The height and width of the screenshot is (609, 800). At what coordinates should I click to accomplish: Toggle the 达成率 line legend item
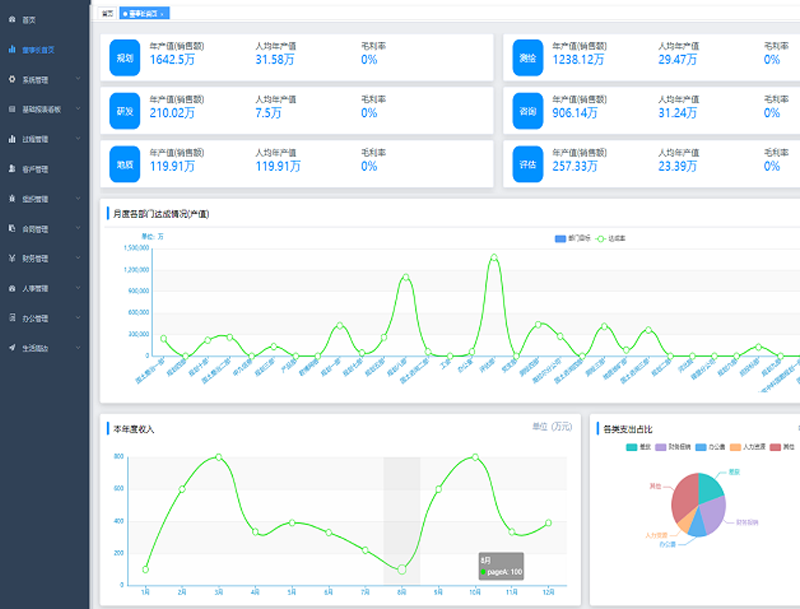(610, 238)
